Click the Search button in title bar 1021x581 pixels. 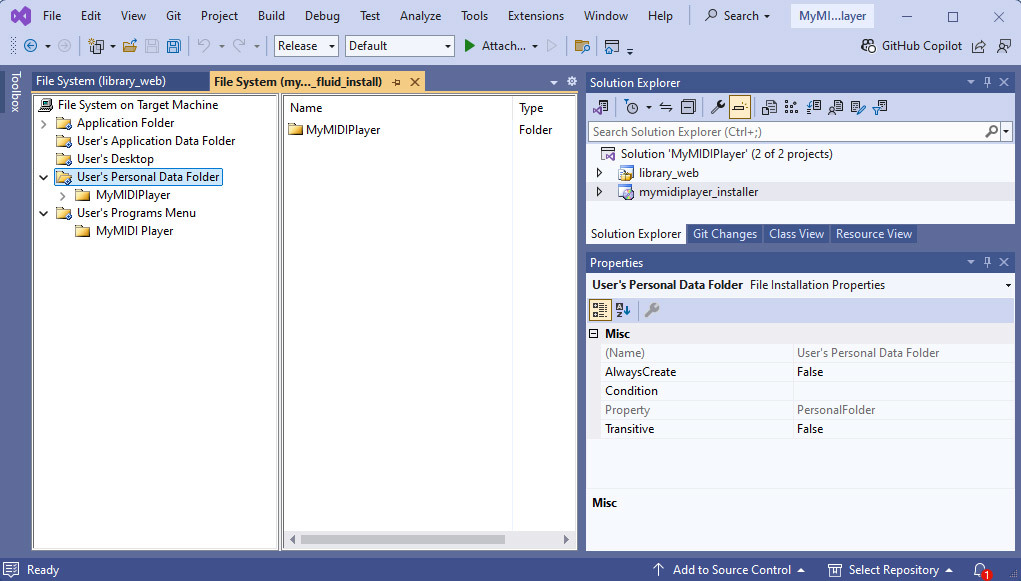tap(738, 16)
